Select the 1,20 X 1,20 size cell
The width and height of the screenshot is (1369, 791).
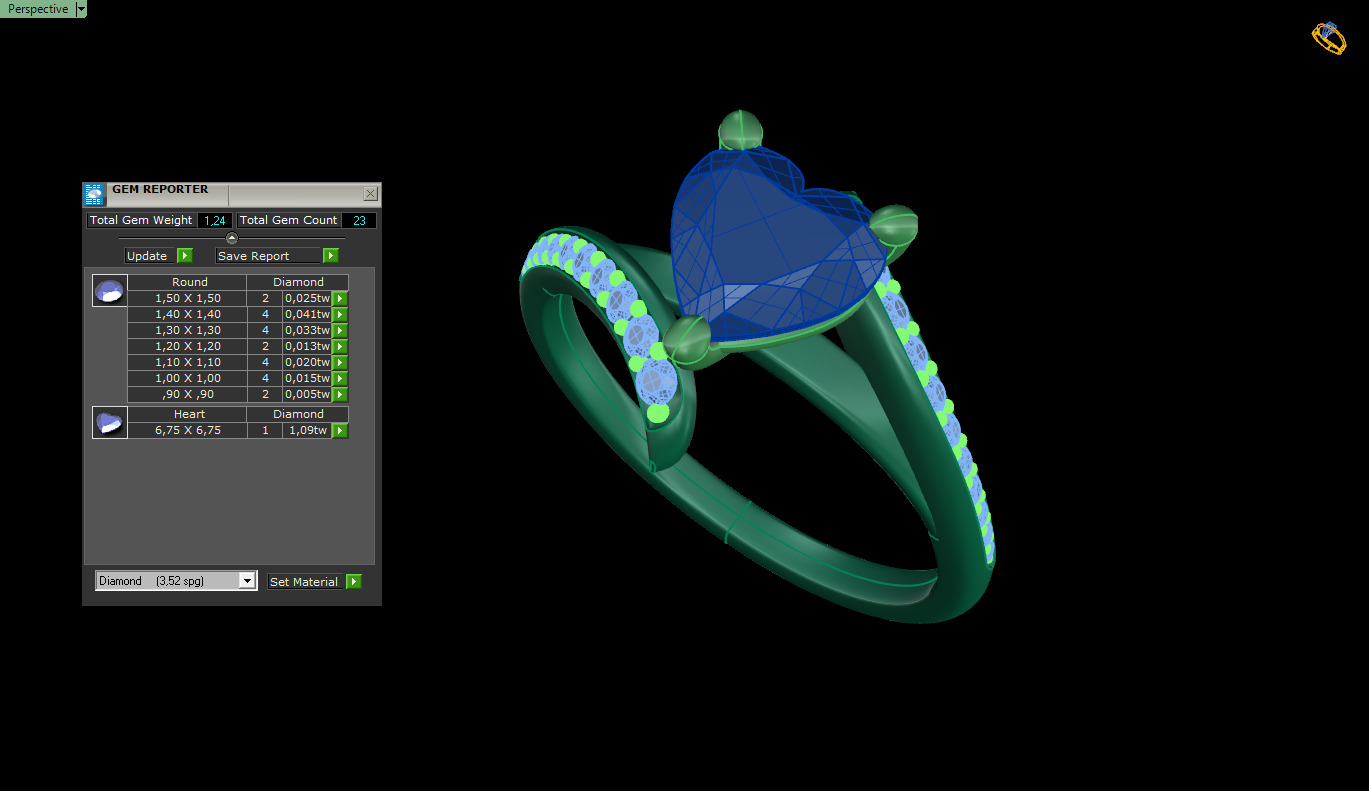click(x=188, y=346)
